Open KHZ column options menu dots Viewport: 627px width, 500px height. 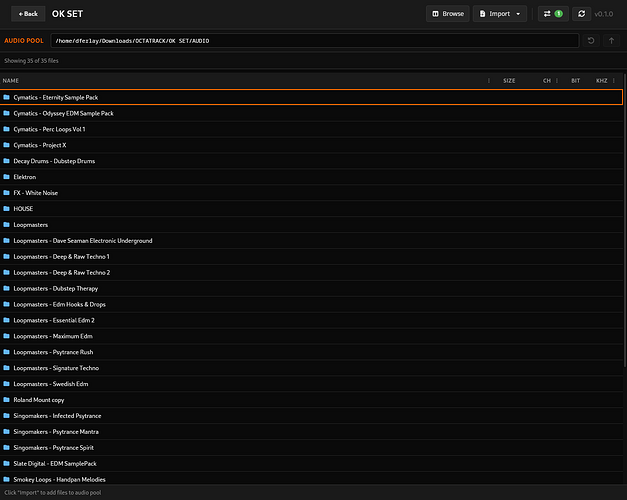pos(614,81)
